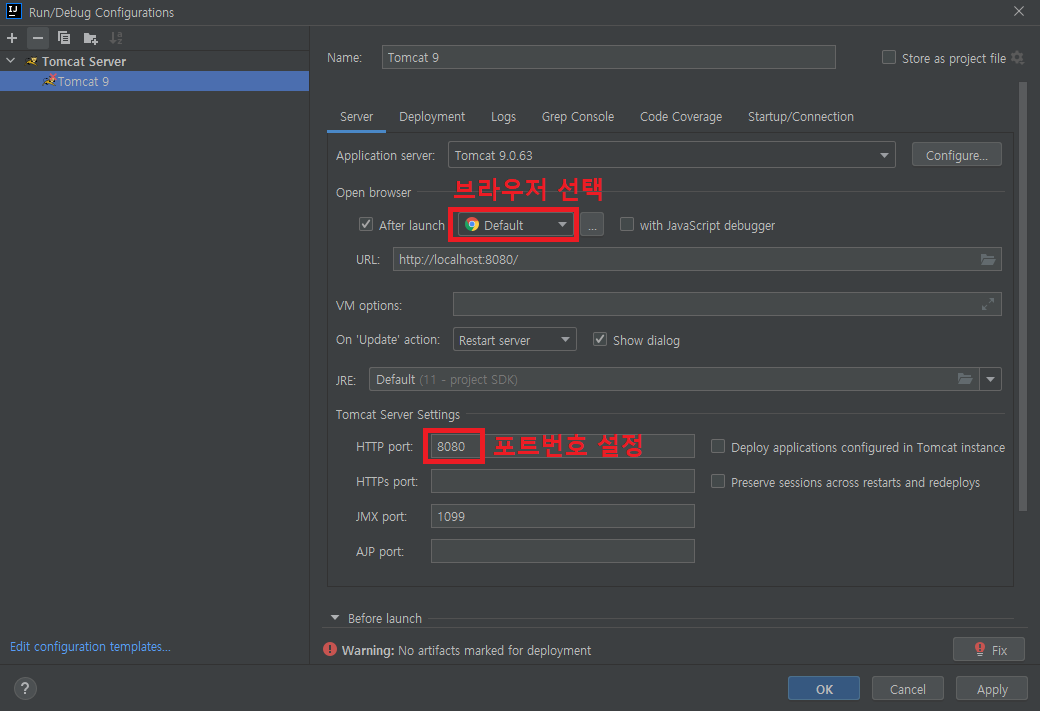Browse for the URL using the folder icon
Viewport: 1040px width, 711px height.
pyautogui.click(x=988, y=259)
